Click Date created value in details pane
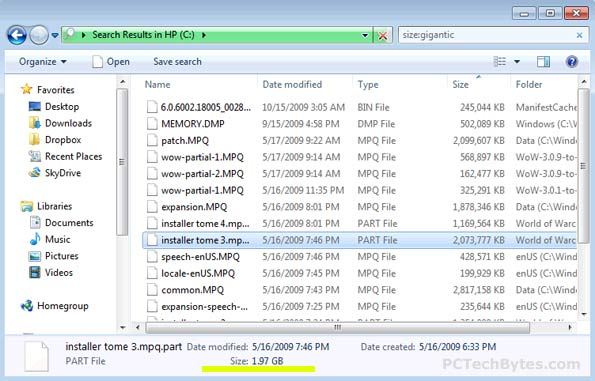This screenshot has height=381, width=595. click(x=457, y=347)
